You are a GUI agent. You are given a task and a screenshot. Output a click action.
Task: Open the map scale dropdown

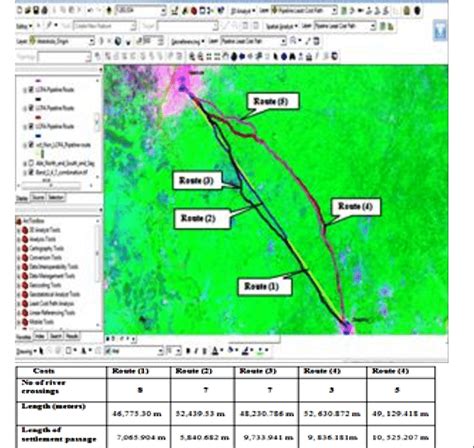(163, 11)
